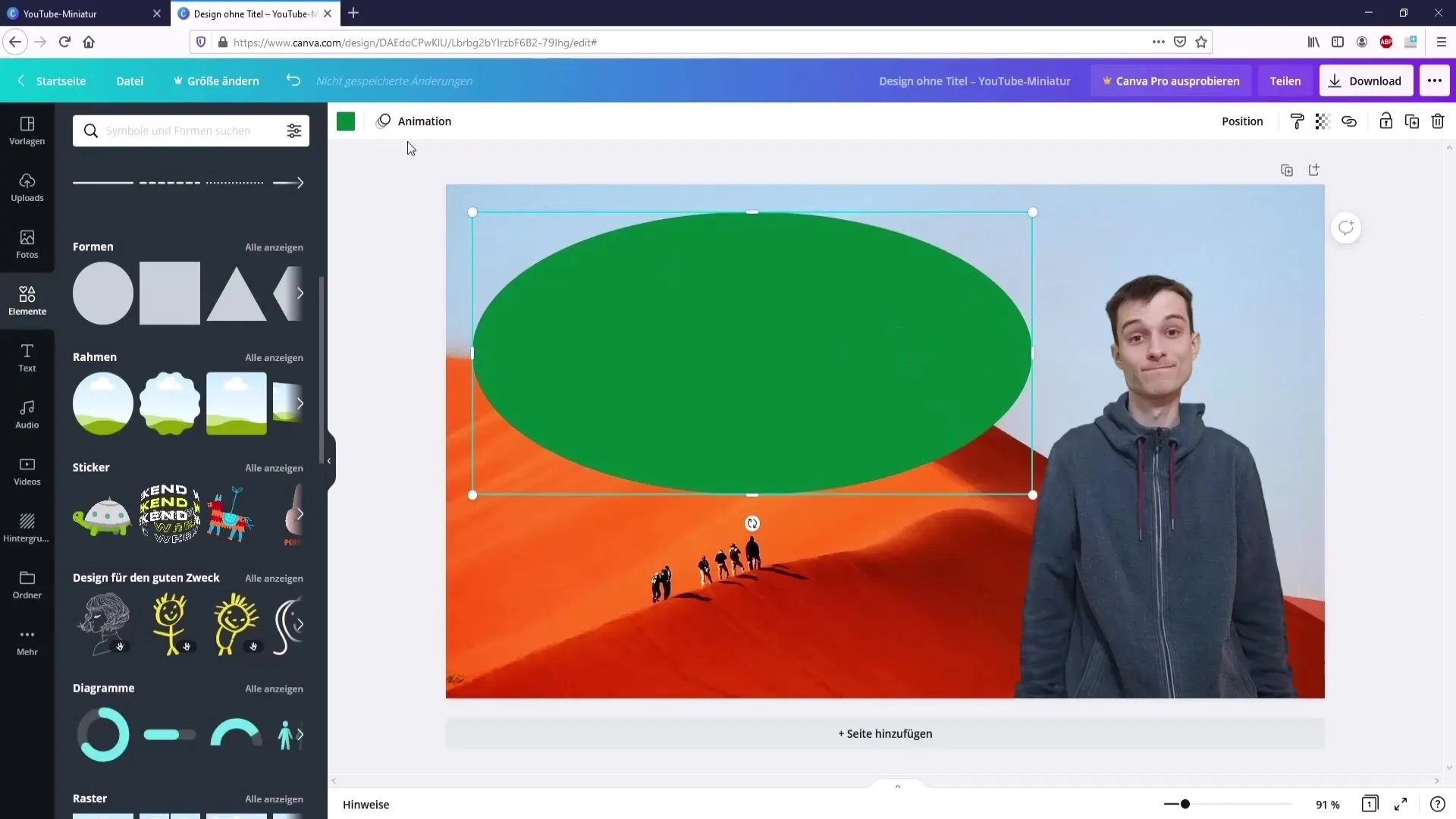
Task: Expand Sticker Alle anzeigen section
Action: [273, 467]
